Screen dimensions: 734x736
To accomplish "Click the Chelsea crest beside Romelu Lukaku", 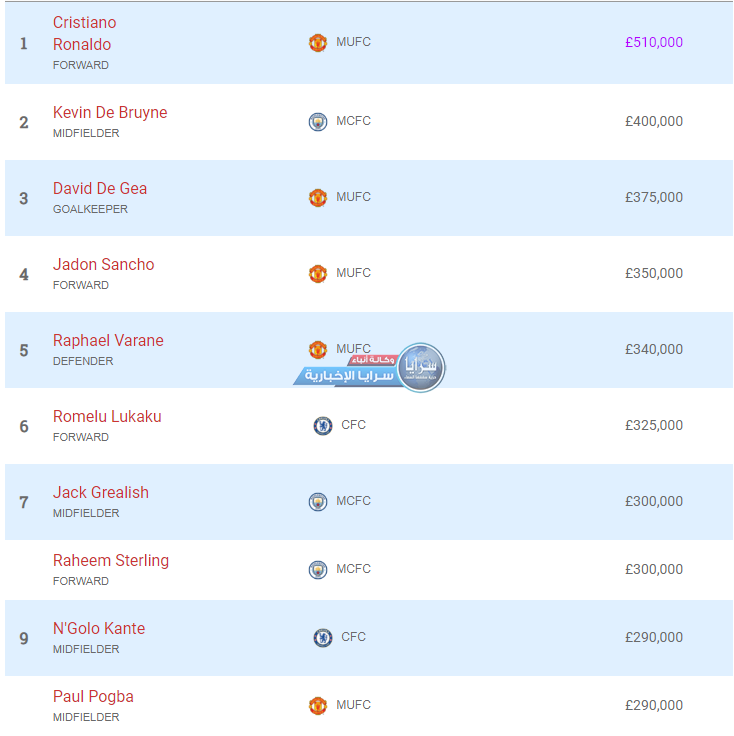I will click(x=322, y=426).
